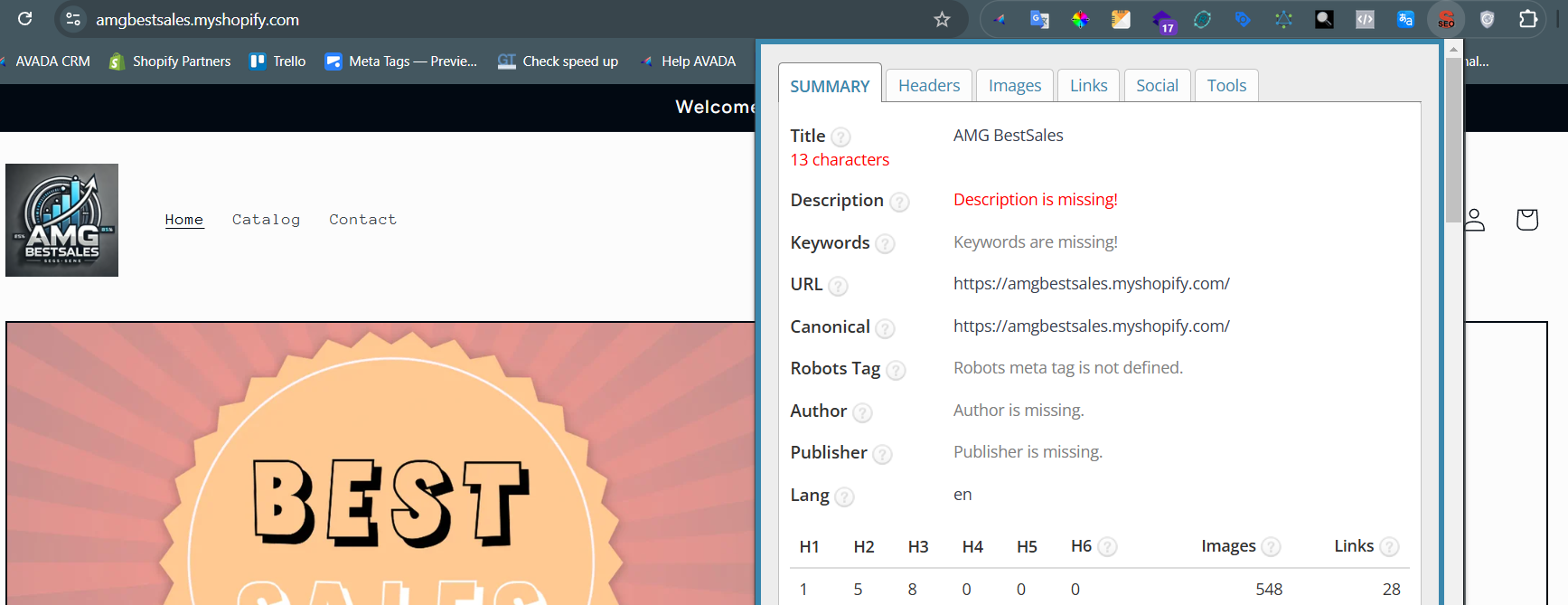Open Trello bookmark
The width and height of the screenshot is (1568, 605).
click(278, 61)
